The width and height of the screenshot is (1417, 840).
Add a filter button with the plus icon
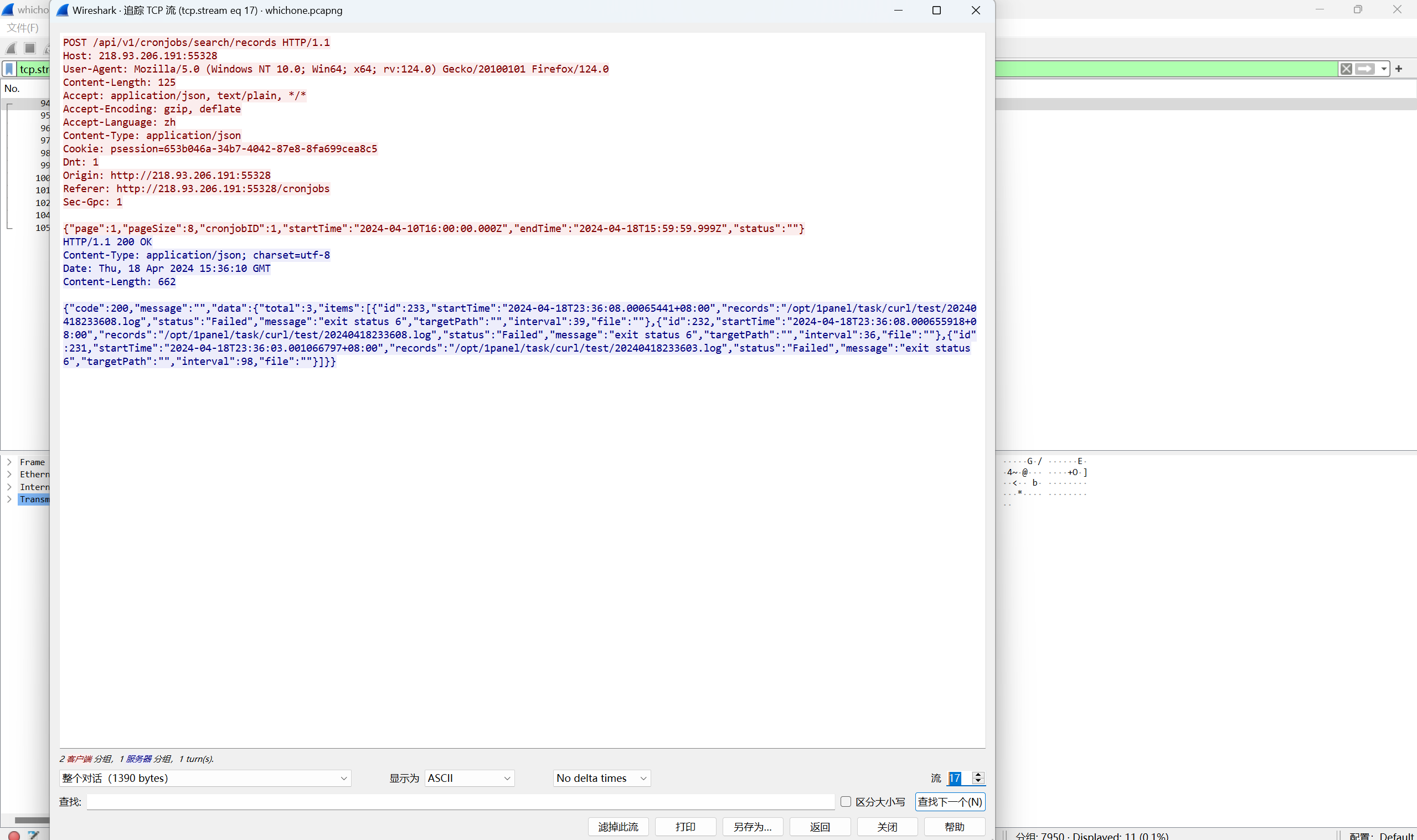click(1399, 69)
